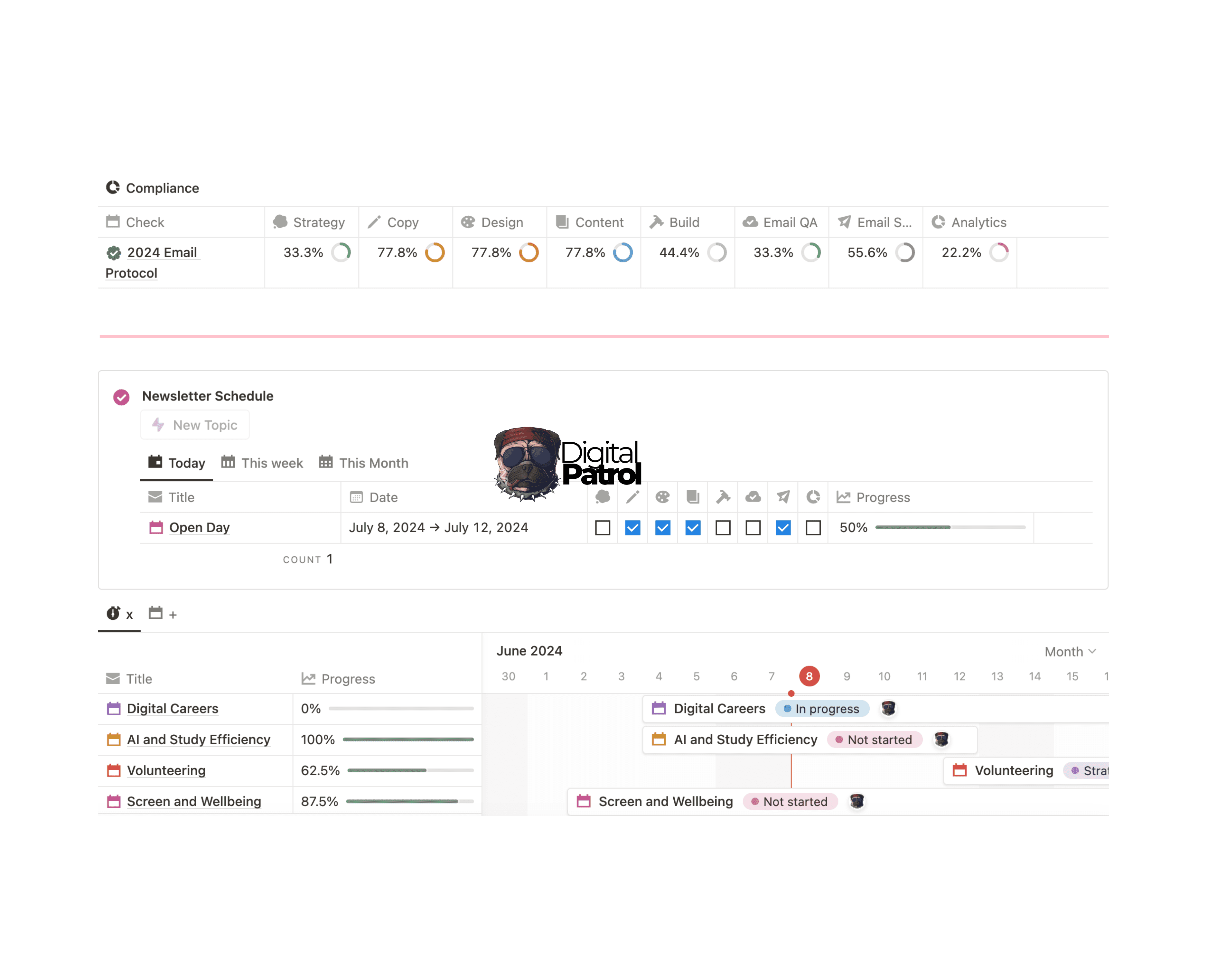
Task: Uncheck the Copy checkbox for Open Day
Action: (x=632, y=528)
